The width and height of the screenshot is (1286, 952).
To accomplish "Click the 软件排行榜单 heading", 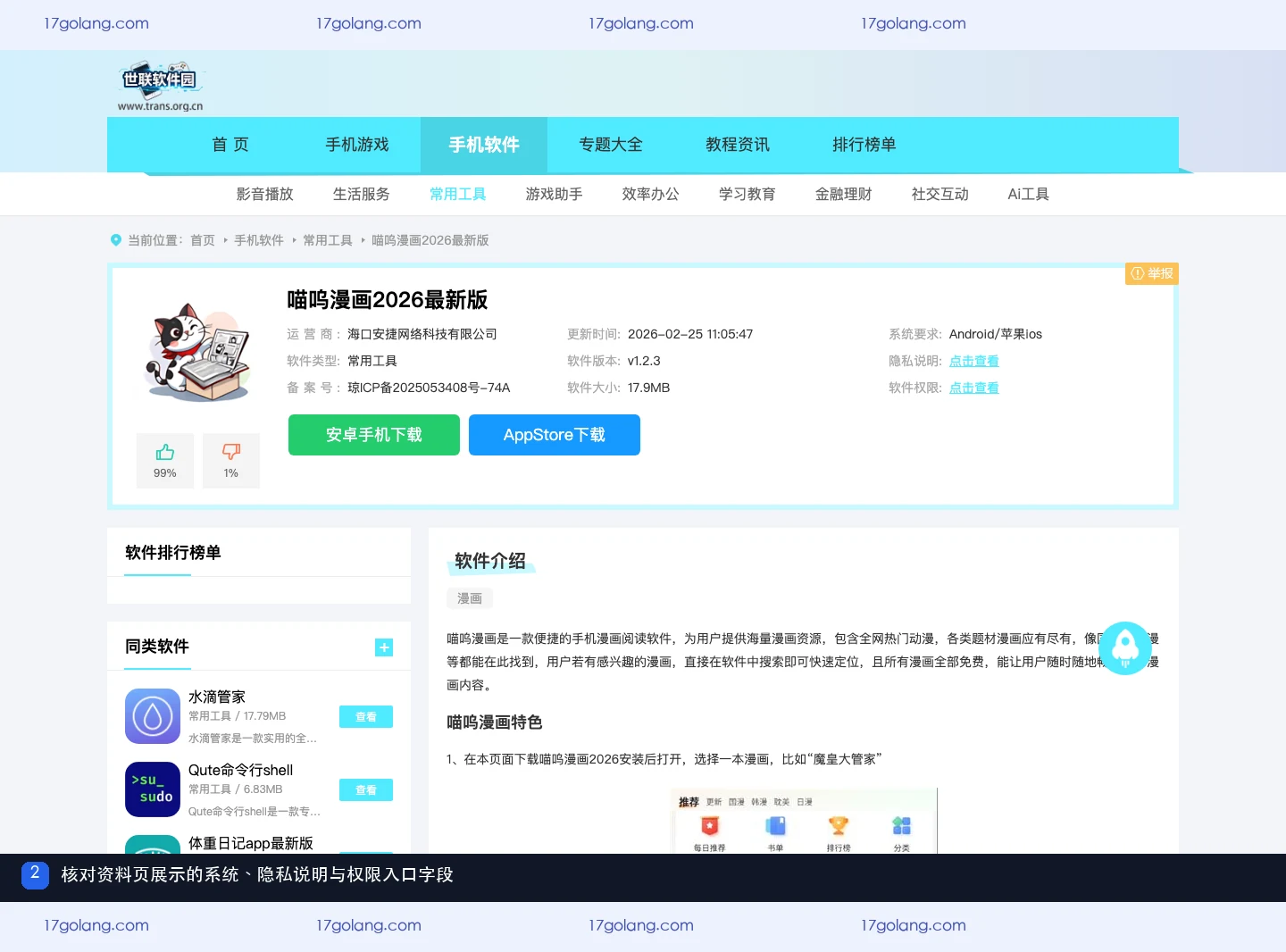I will point(173,553).
